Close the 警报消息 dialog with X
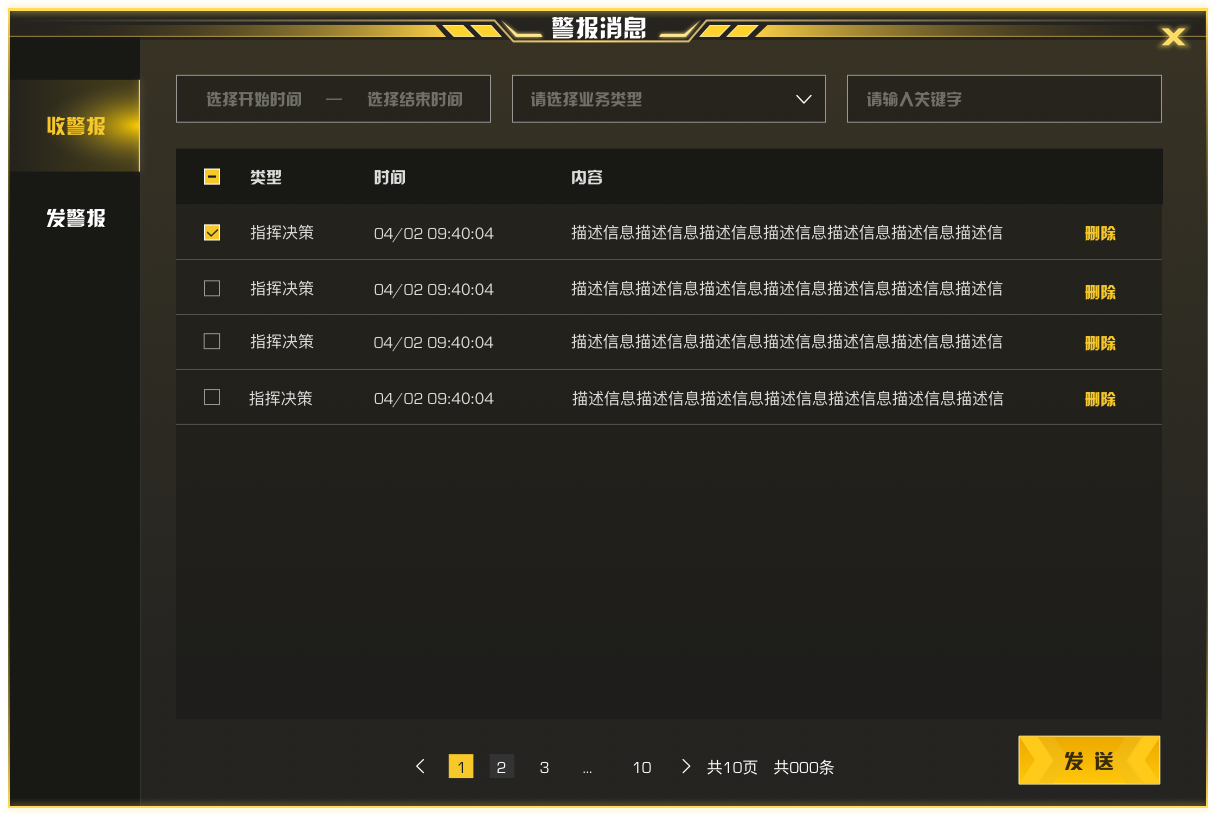1216x816 pixels. click(1173, 37)
